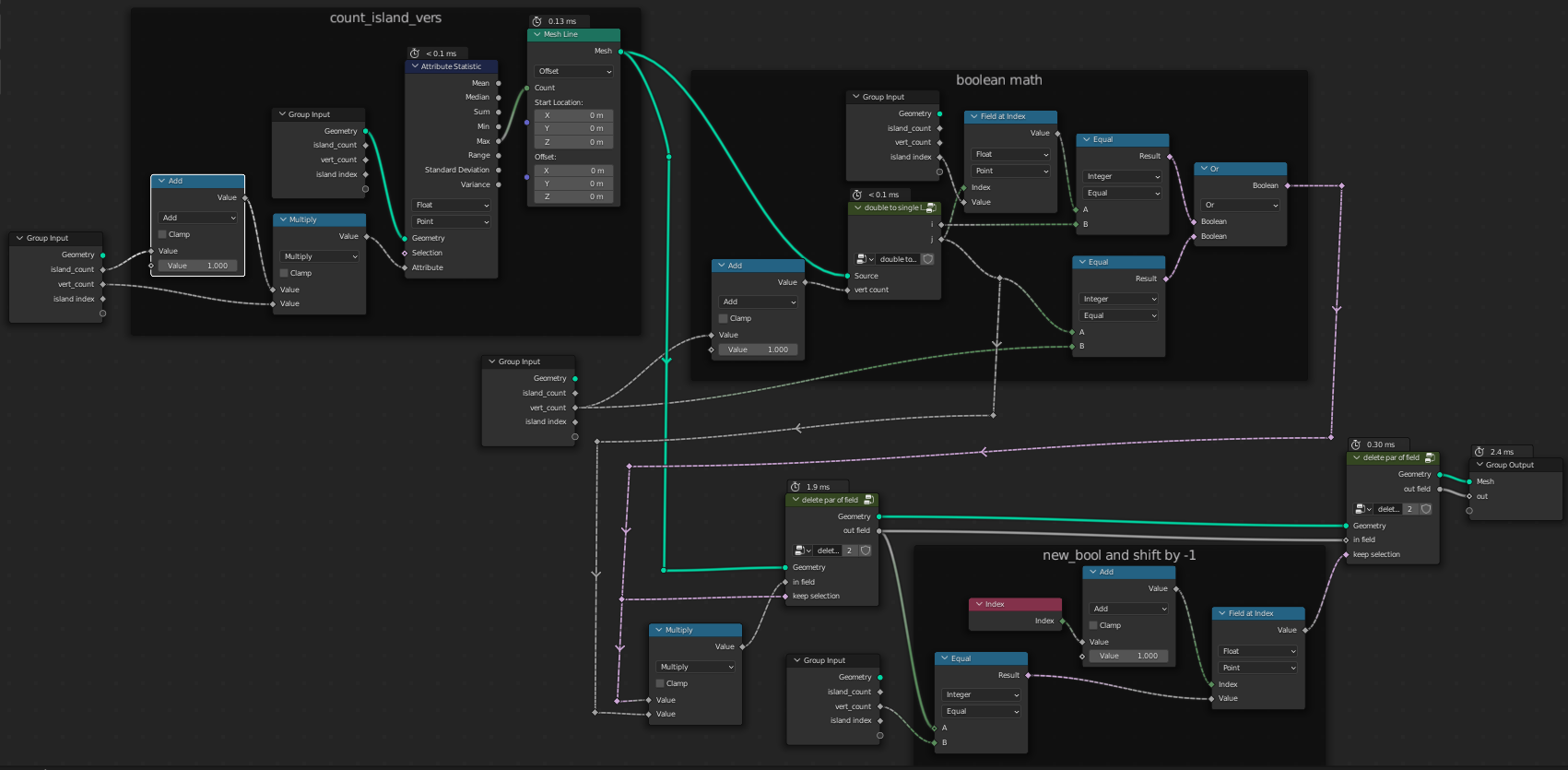
Task: Toggle fake user shield in 0.30 ms delete node
Action: (1426, 509)
